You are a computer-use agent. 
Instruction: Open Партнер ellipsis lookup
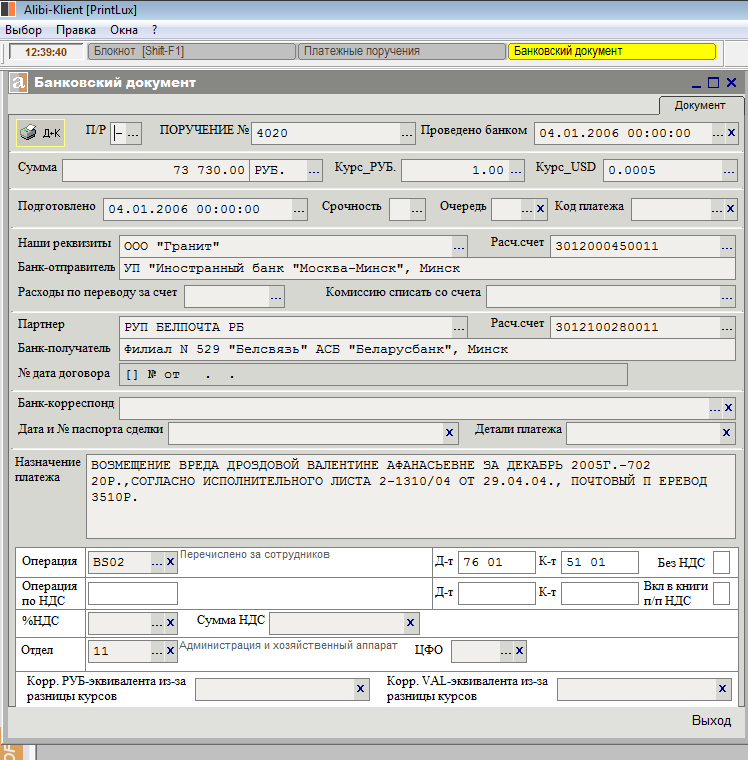tap(459, 328)
